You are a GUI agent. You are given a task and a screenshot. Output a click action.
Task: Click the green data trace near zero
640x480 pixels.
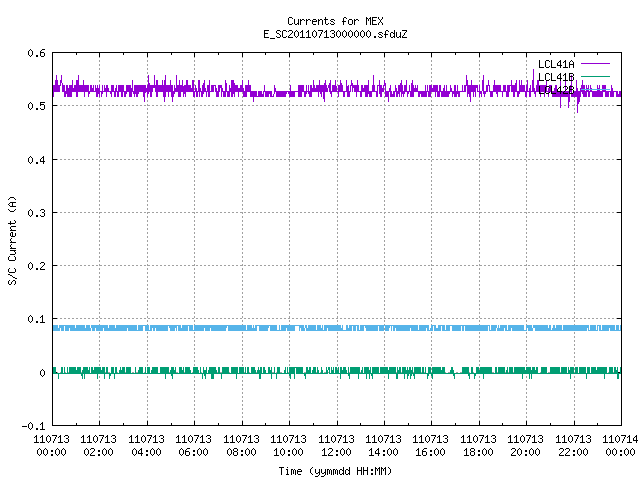pyautogui.click(x=337, y=371)
